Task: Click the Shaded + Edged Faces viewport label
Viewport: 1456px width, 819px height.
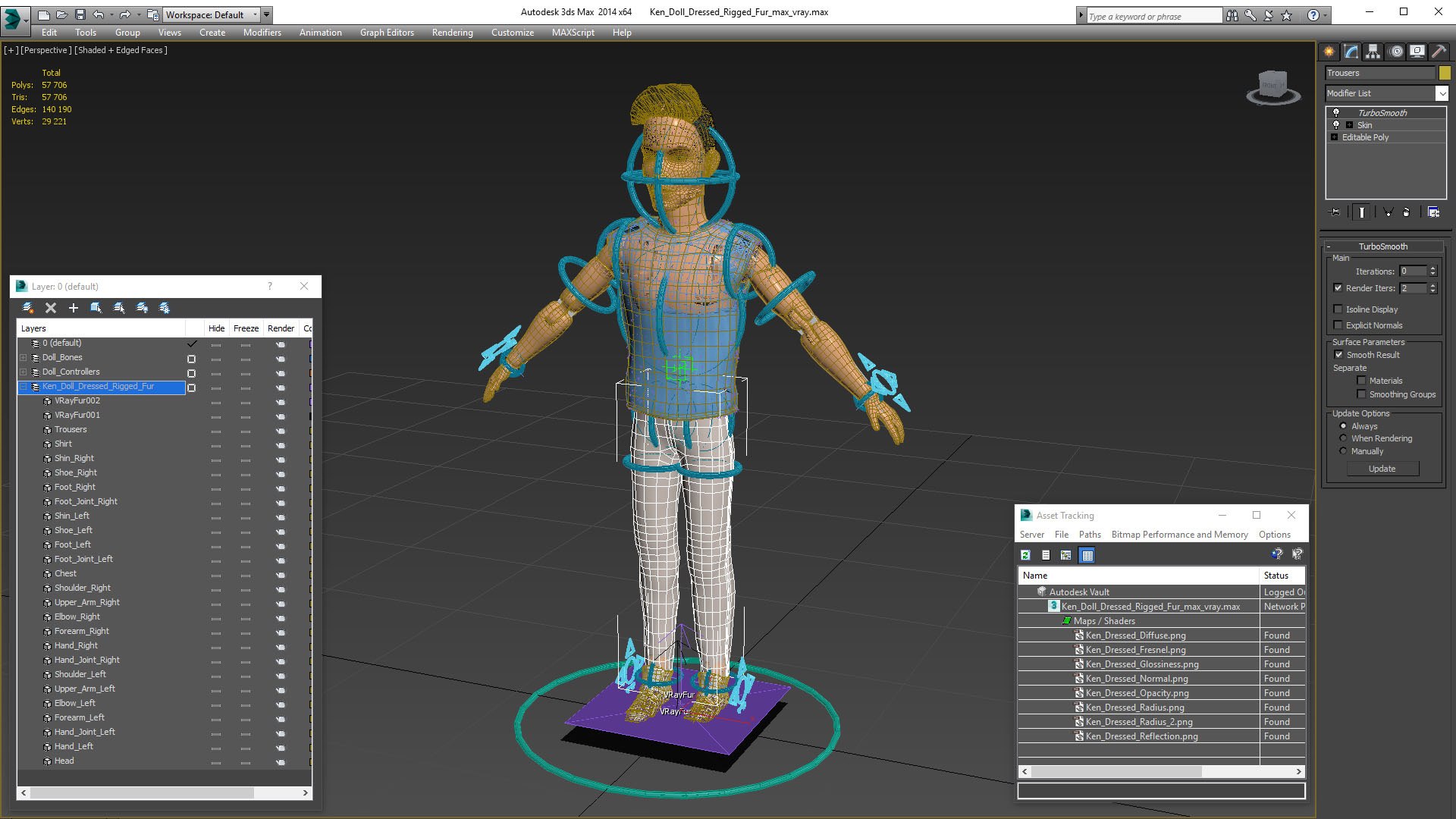Action: [121, 50]
